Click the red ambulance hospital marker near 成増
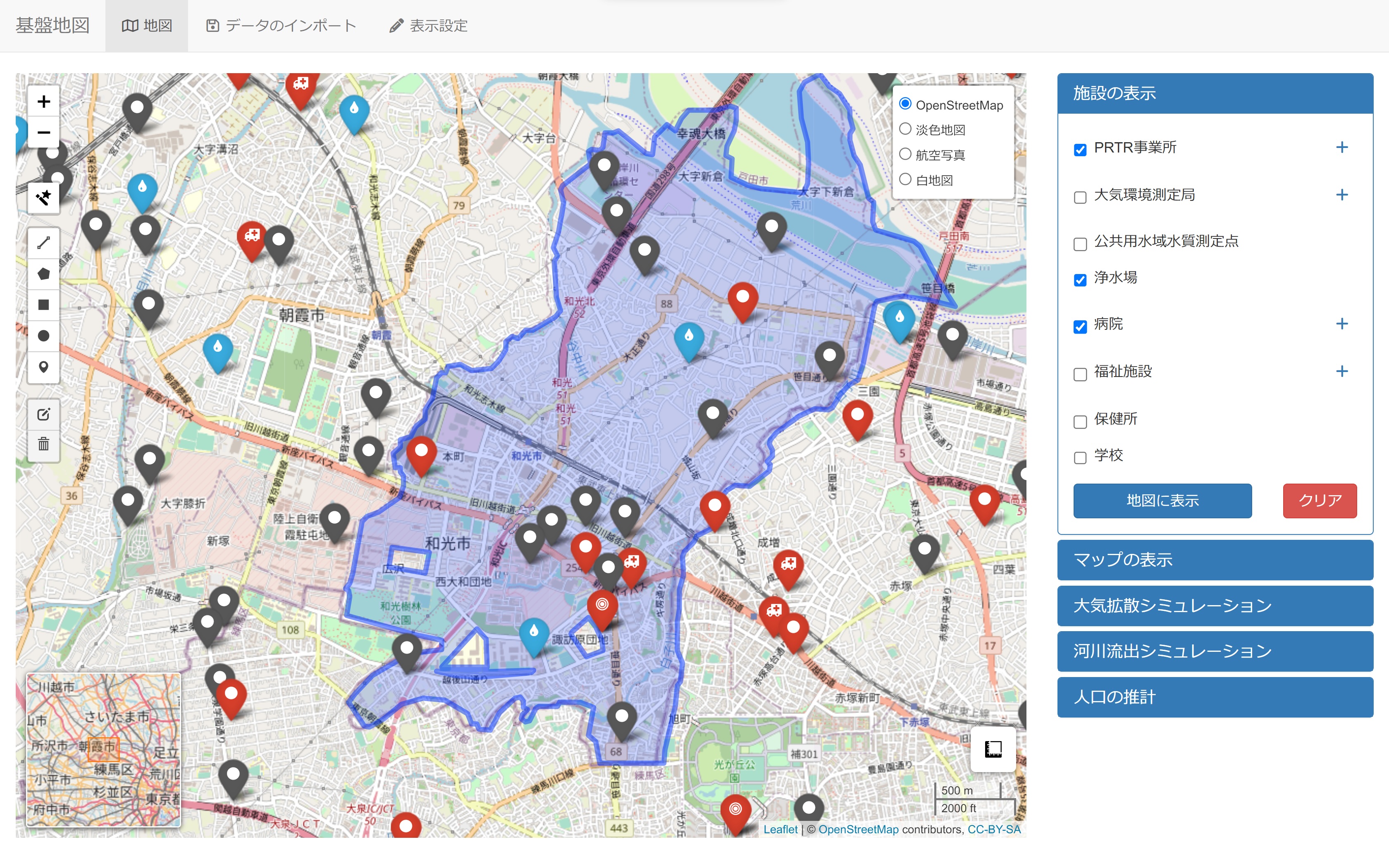1389x868 pixels. pos(789,570)
